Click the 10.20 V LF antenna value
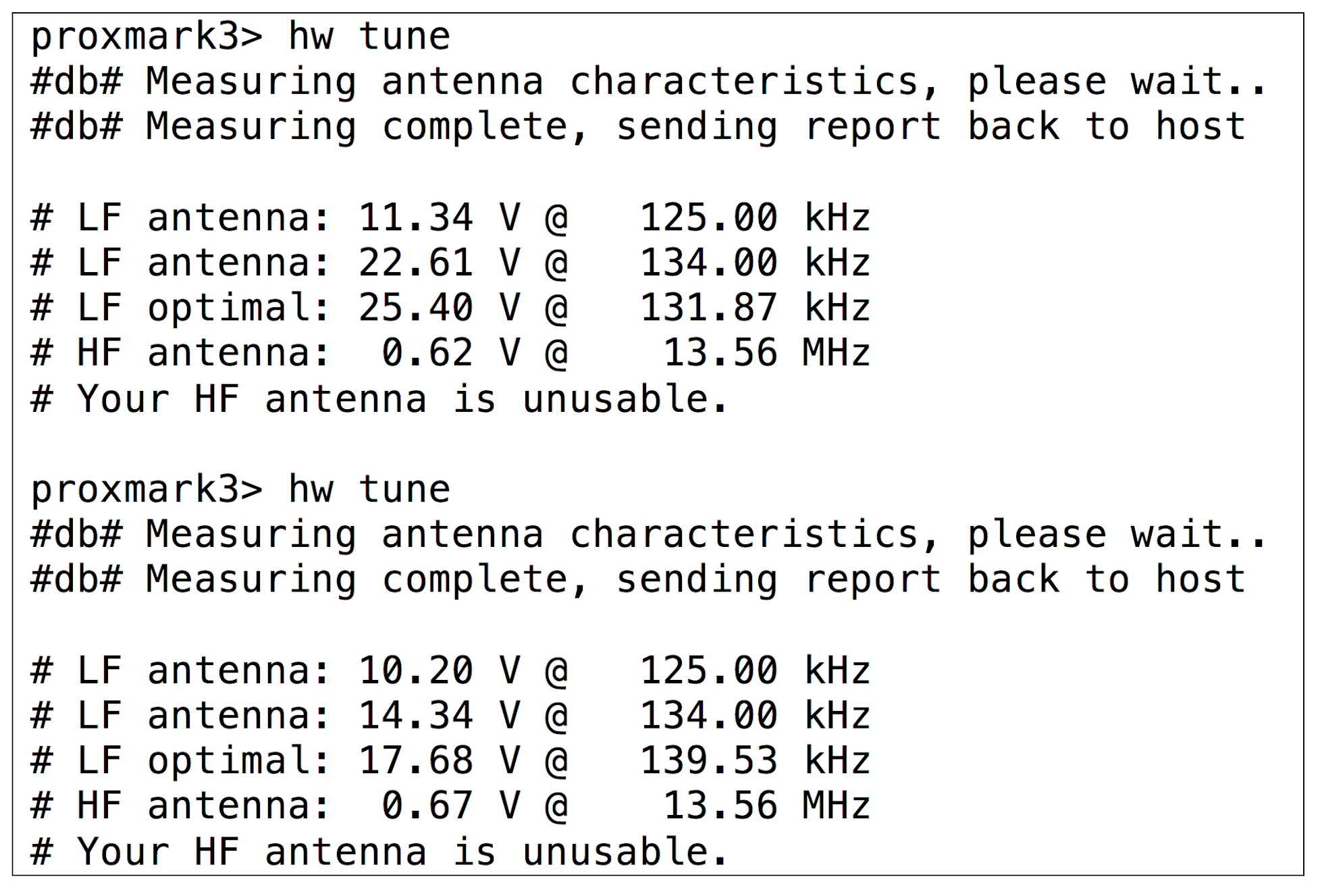This screenshot has width=1320, height=896. 440,671
